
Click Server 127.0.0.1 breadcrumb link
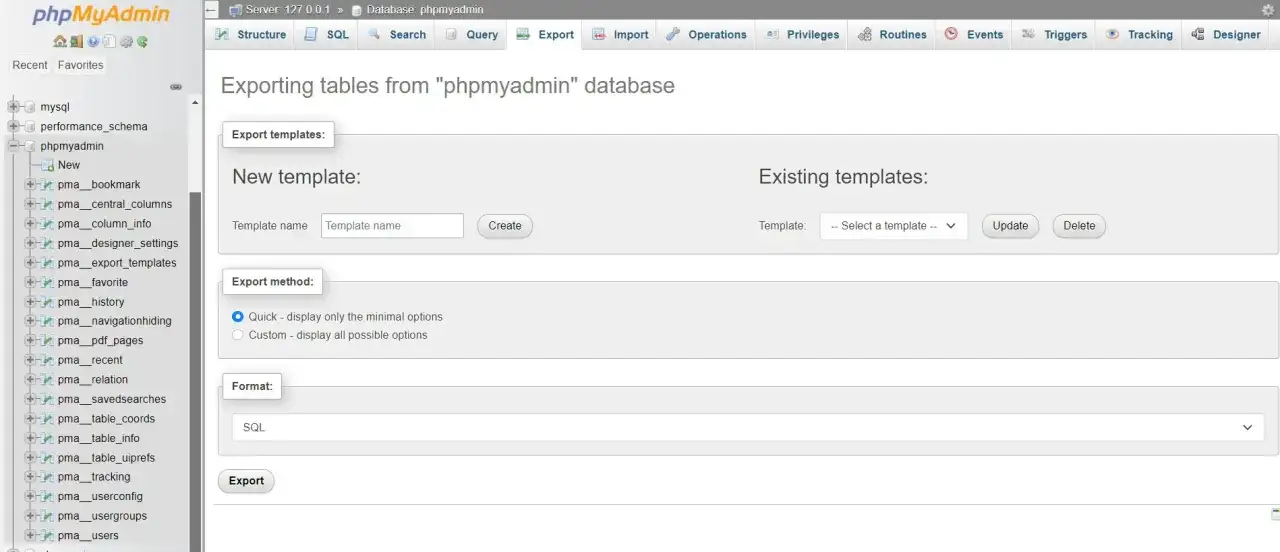pos(287,9)
